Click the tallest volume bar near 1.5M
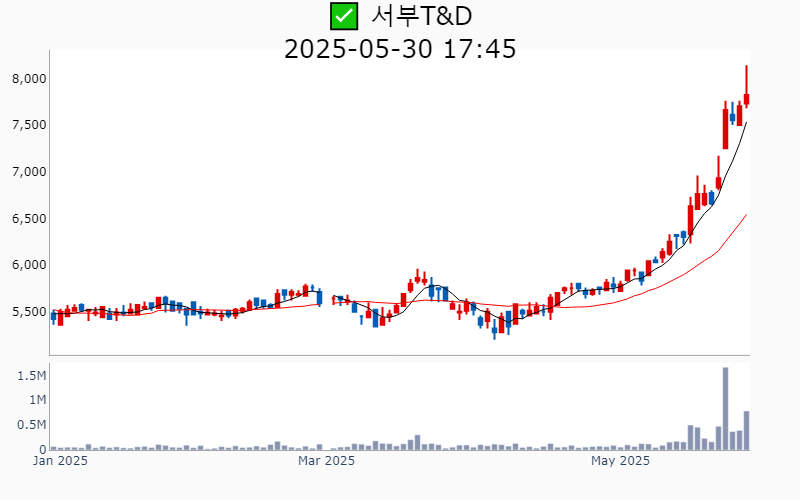This screenshot has width=800, height=500. click(726, 409)
